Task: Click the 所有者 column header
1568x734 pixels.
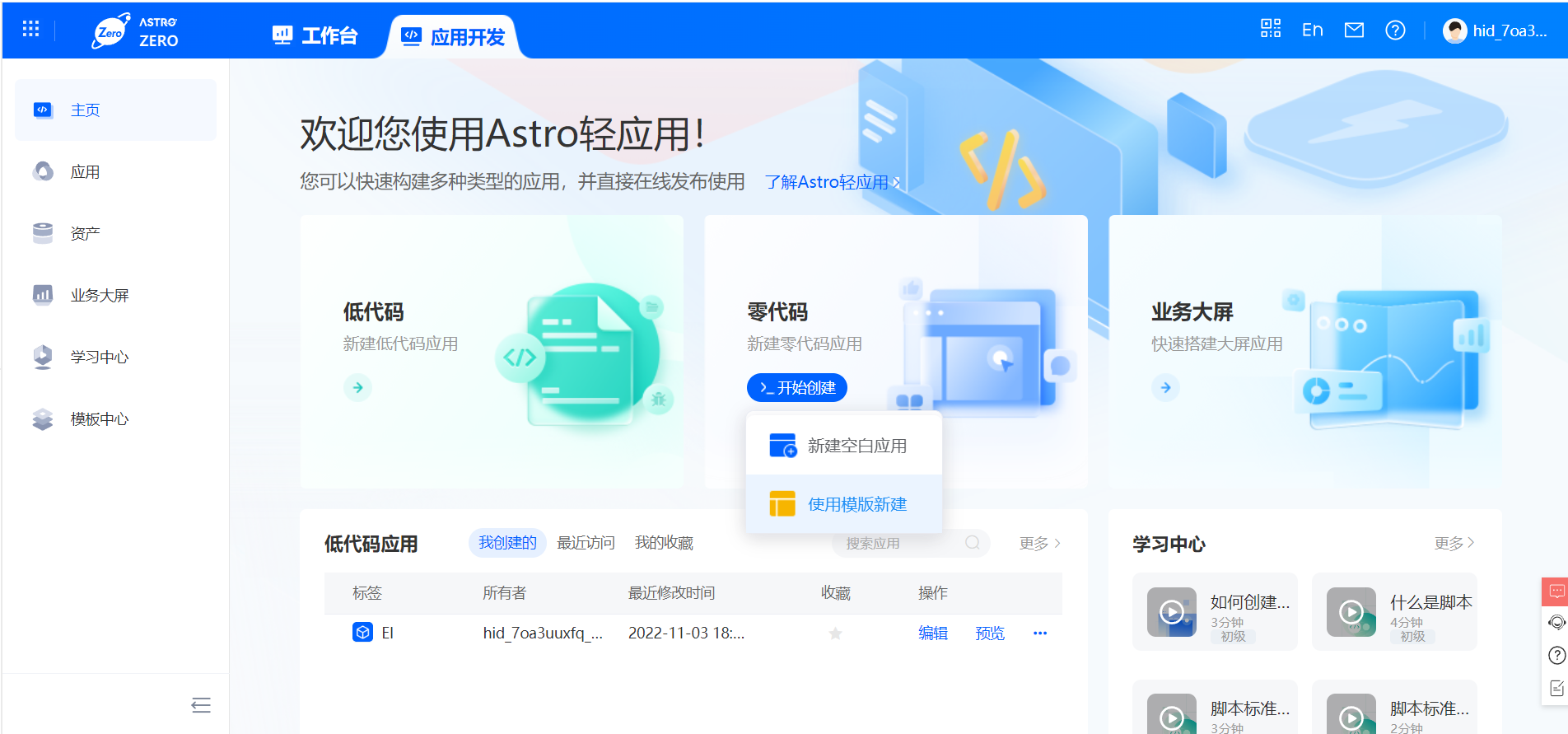Action: tap(504, 593)
